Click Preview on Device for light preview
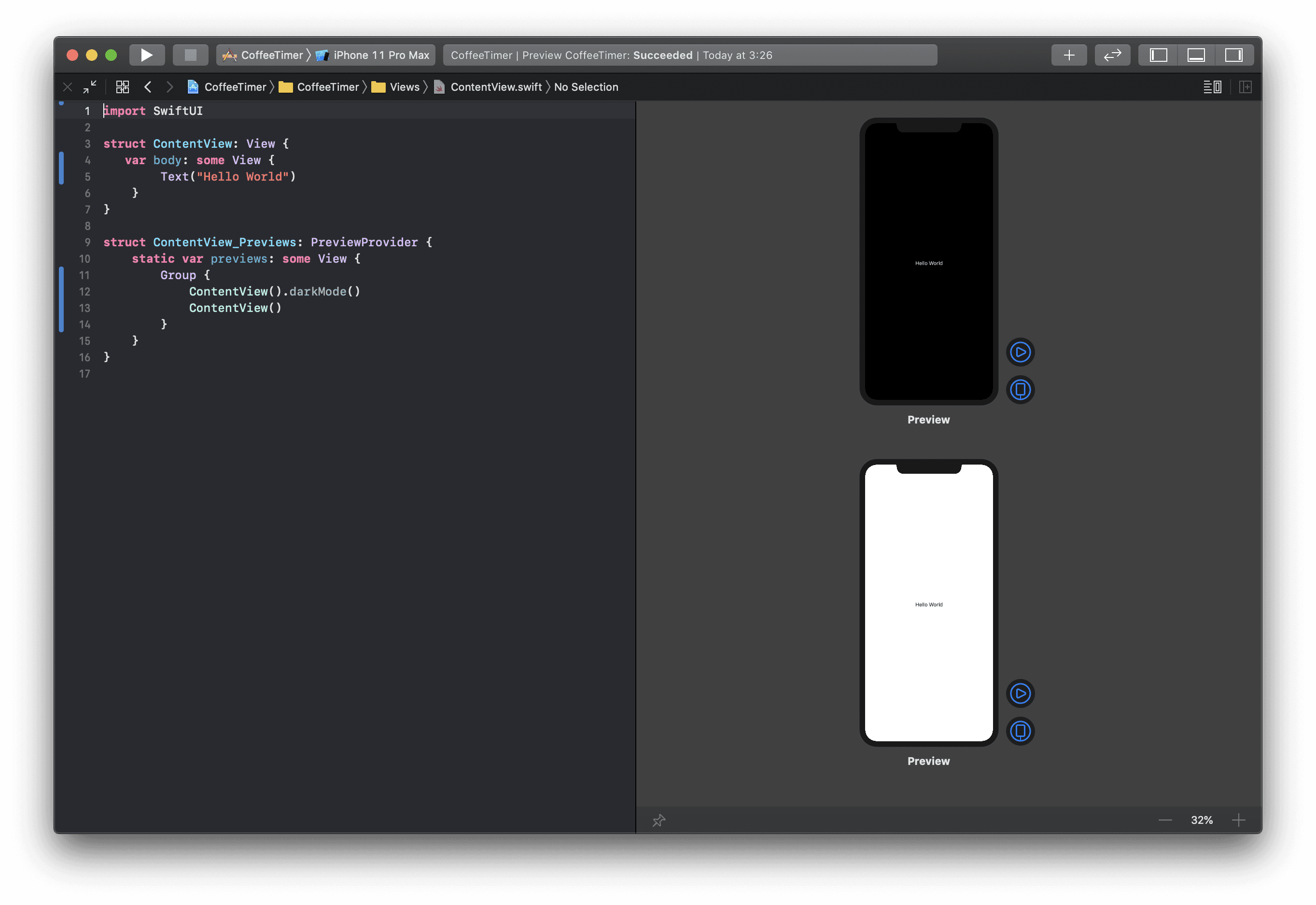1316x905 pixels. (x=1020, y=731)
